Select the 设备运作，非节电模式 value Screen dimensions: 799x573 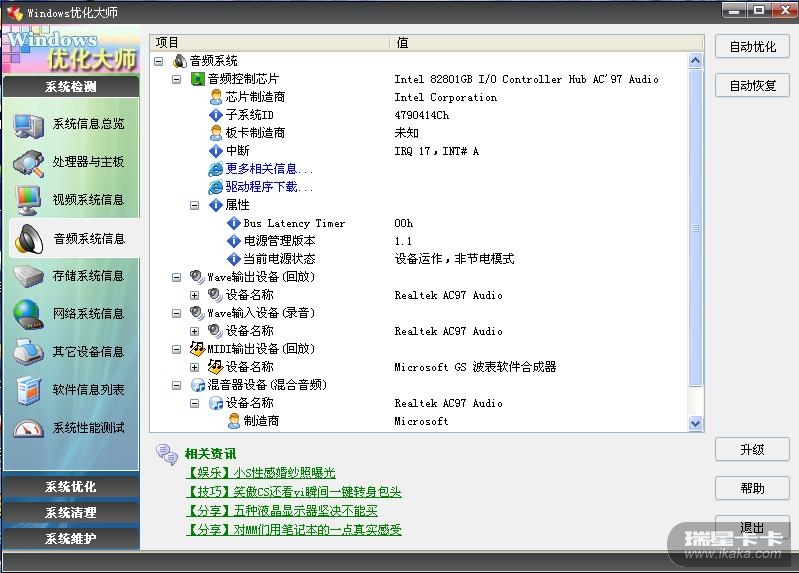tap(454, 259)
